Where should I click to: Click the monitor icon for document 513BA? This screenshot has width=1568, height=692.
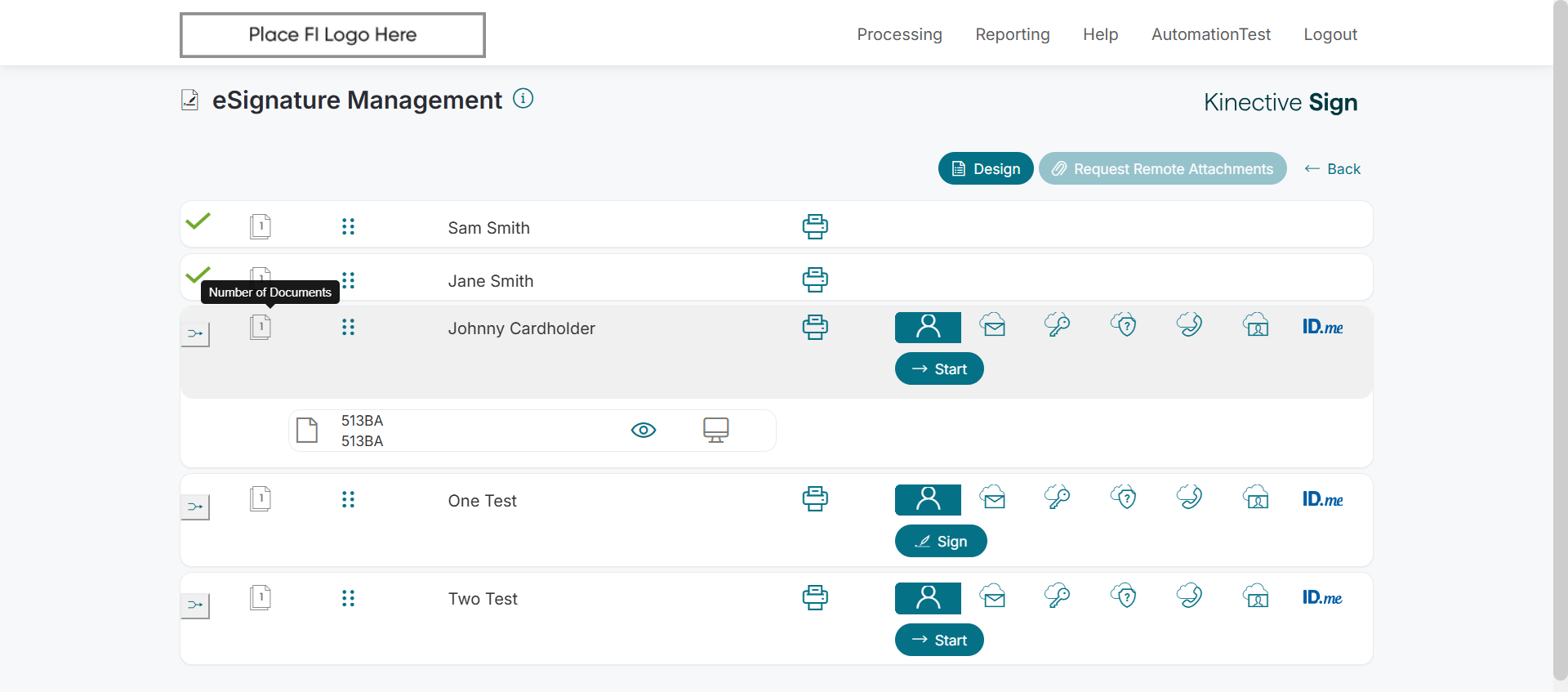click(715, 430)
